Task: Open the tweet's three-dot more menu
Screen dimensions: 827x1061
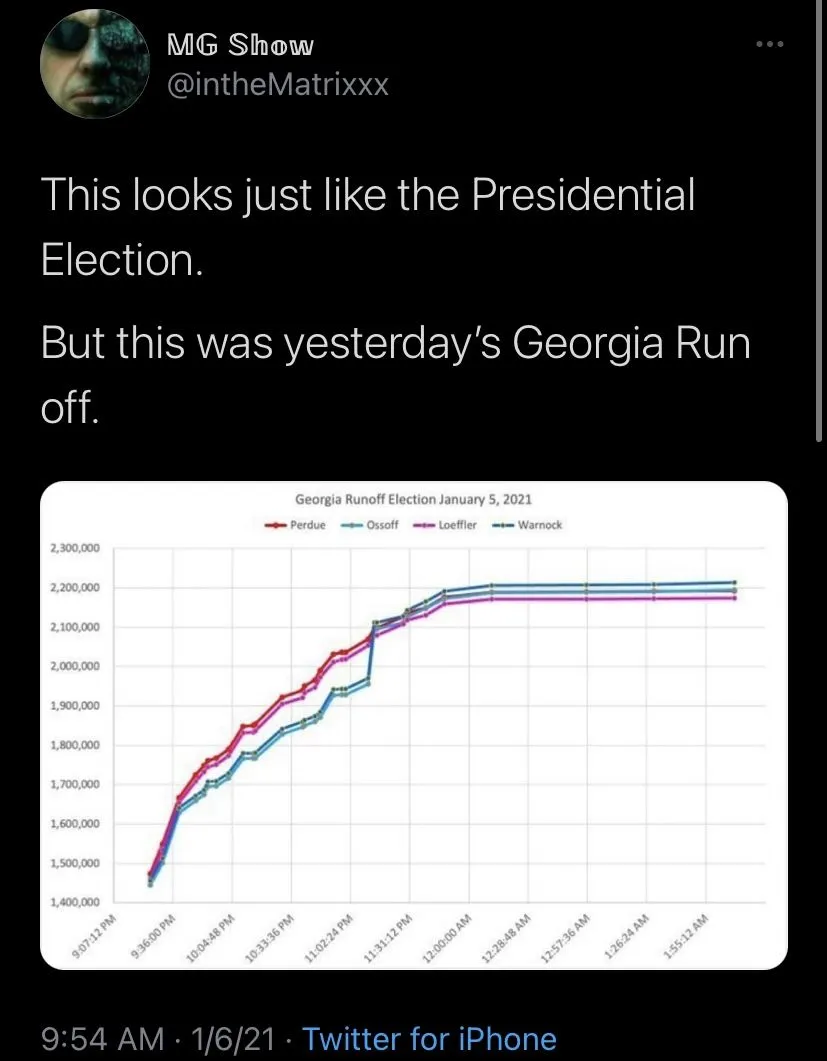Action: pyautogui.click(x=769, y=46)
